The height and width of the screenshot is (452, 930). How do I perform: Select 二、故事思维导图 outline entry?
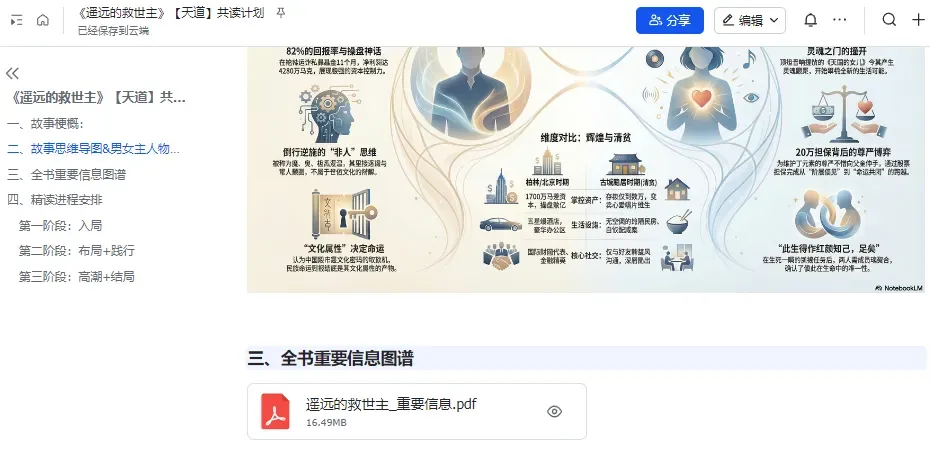coord(93,149)
